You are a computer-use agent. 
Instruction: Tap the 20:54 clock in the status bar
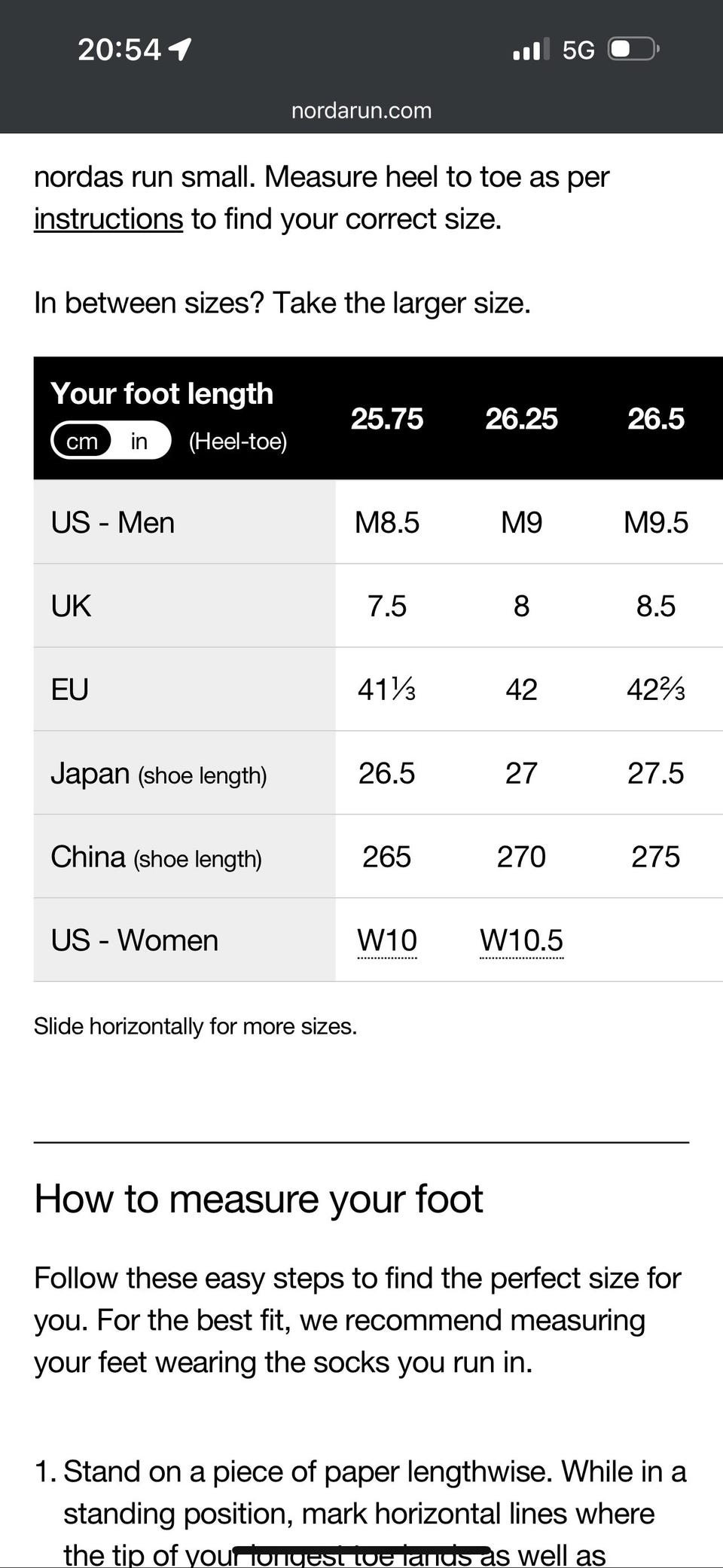pyautogui.click(x=119, y=50)
